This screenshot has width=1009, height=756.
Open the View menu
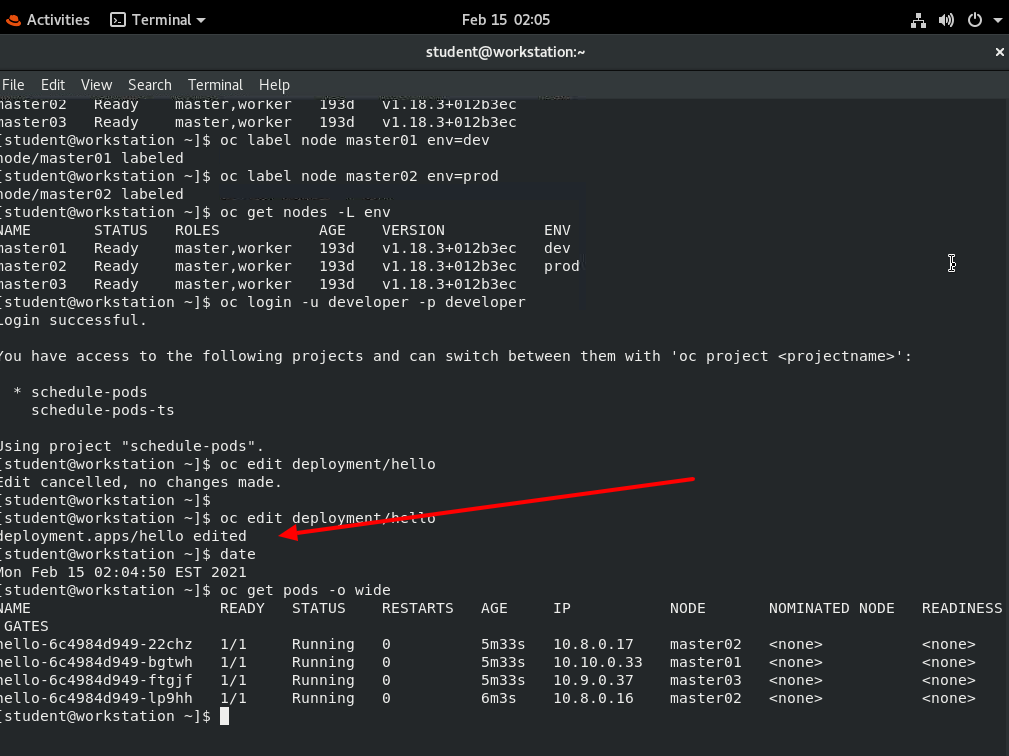(96, 85)
